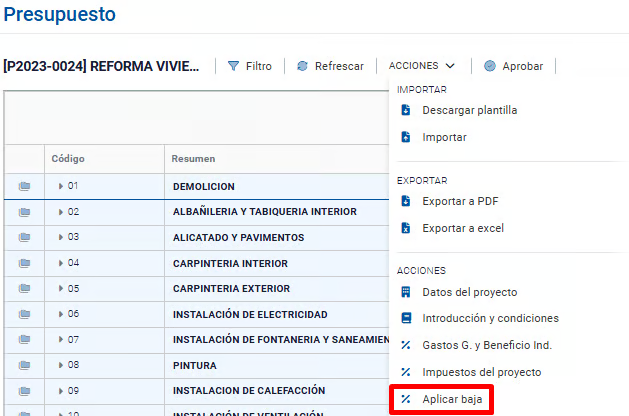
Task: Expand chapter 08 PINTURA
Action: point(61,365)
